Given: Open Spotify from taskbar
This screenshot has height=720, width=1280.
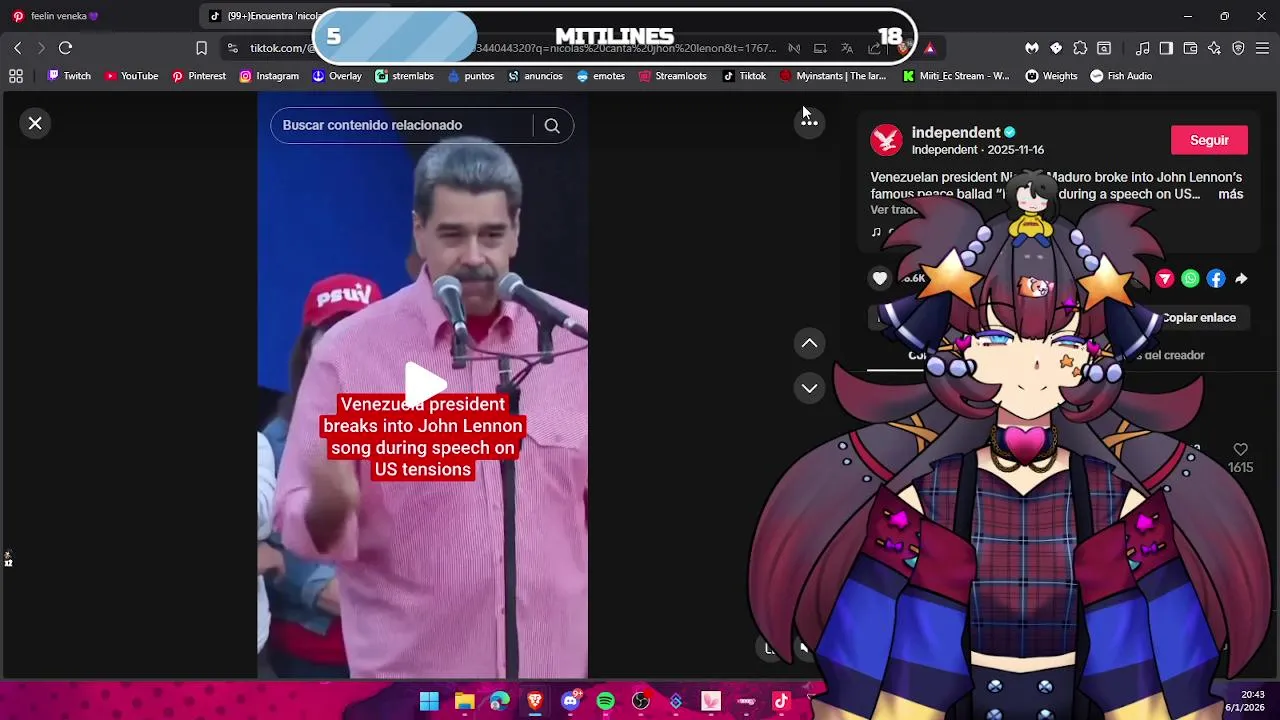Looking at the screenshot, I should [605, 701].
